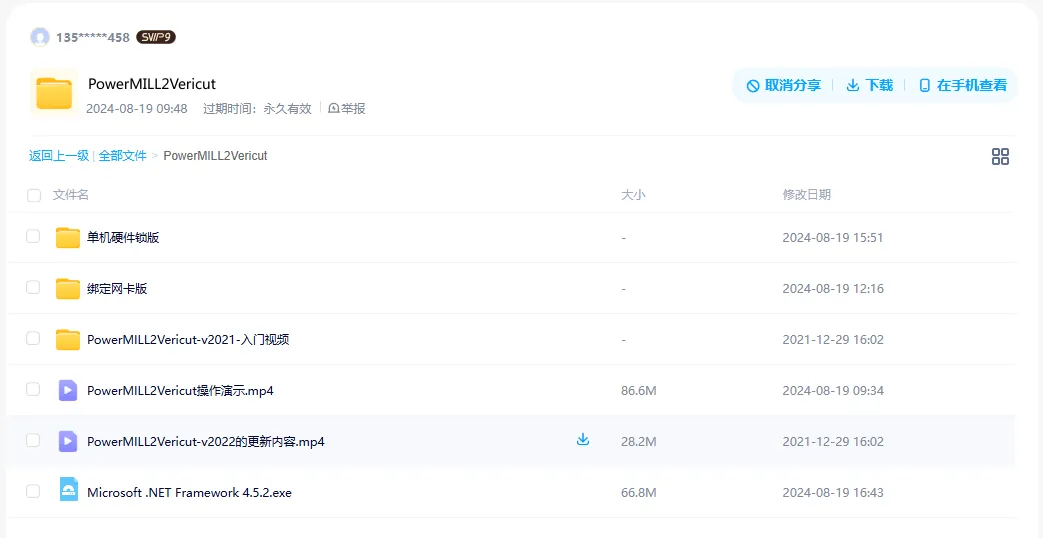Tick checkbox for PowerMILL2Vericut操作演示.mp4
Image resolution: width=1043 pixels, height=538 pixels.
[x=33, y=390]
